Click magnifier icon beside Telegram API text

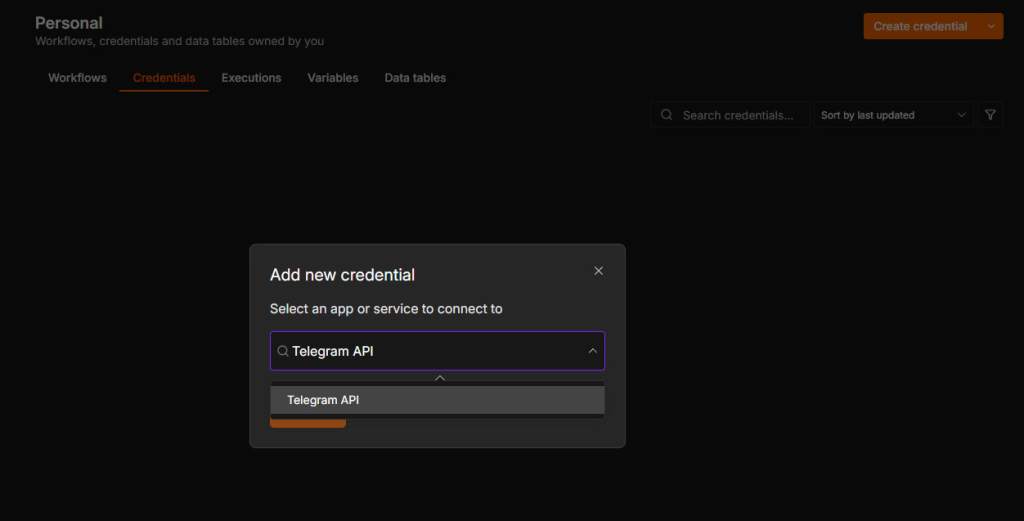pyautogui.click(x=283, y=351)
